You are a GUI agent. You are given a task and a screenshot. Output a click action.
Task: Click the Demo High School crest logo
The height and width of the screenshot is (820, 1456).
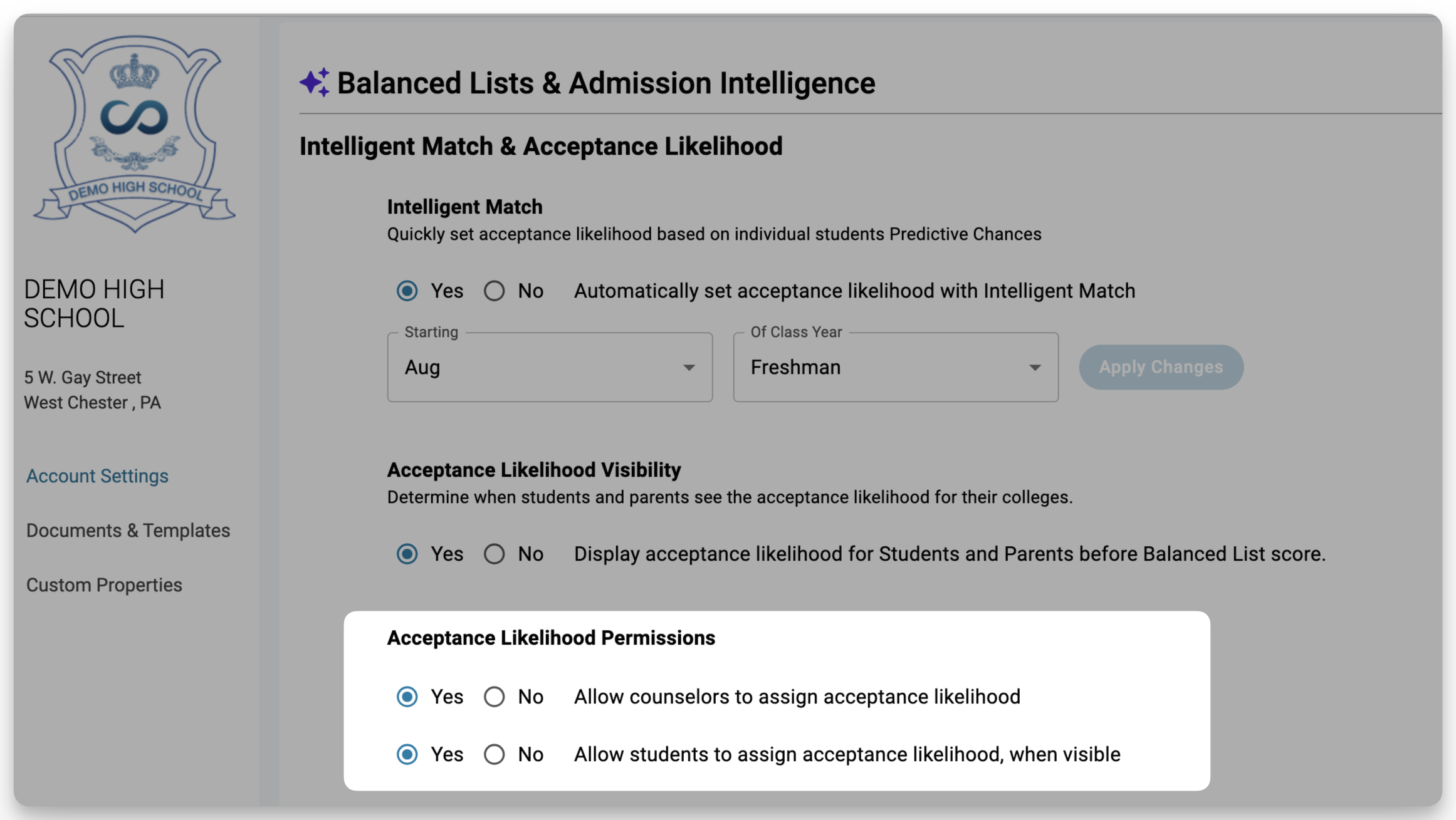click(134, 133)
